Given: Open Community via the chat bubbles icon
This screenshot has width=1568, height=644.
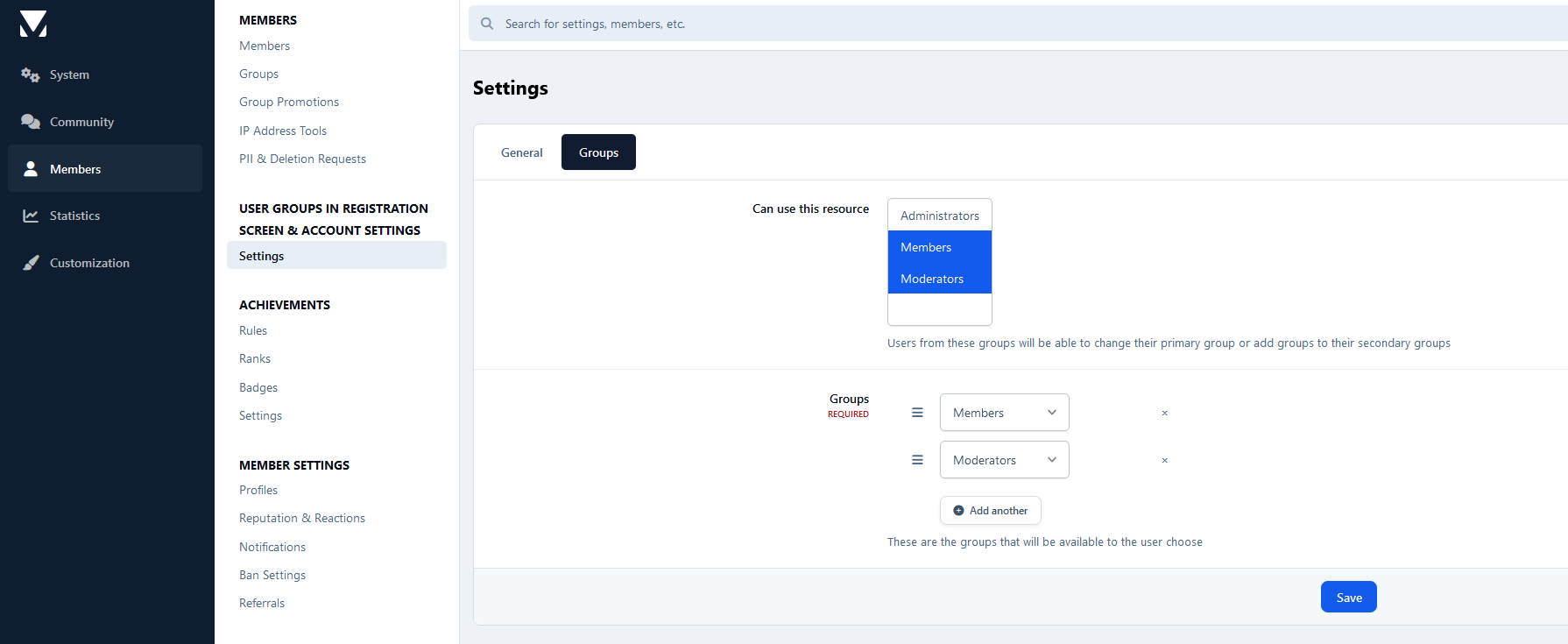Looking at the screenshot, I should 31,122.
